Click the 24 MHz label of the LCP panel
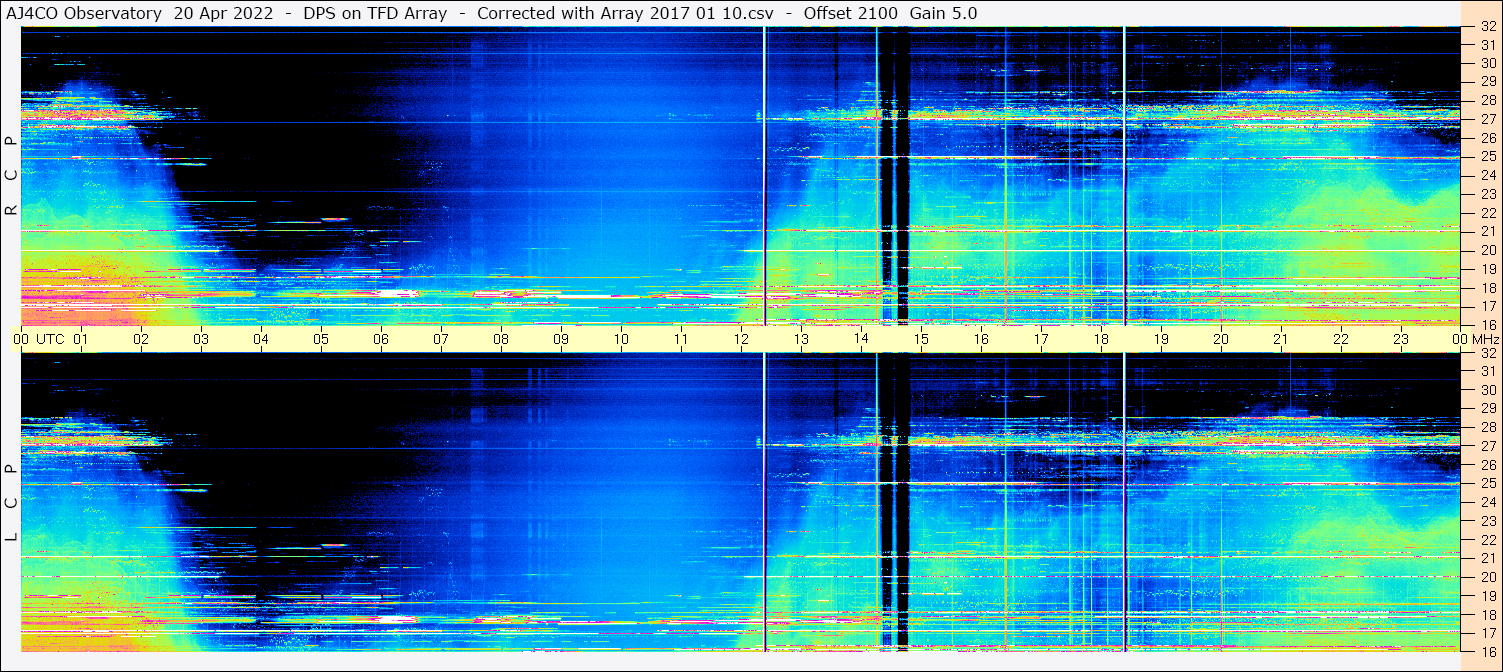The image size is (1503, 672). 1488,502
